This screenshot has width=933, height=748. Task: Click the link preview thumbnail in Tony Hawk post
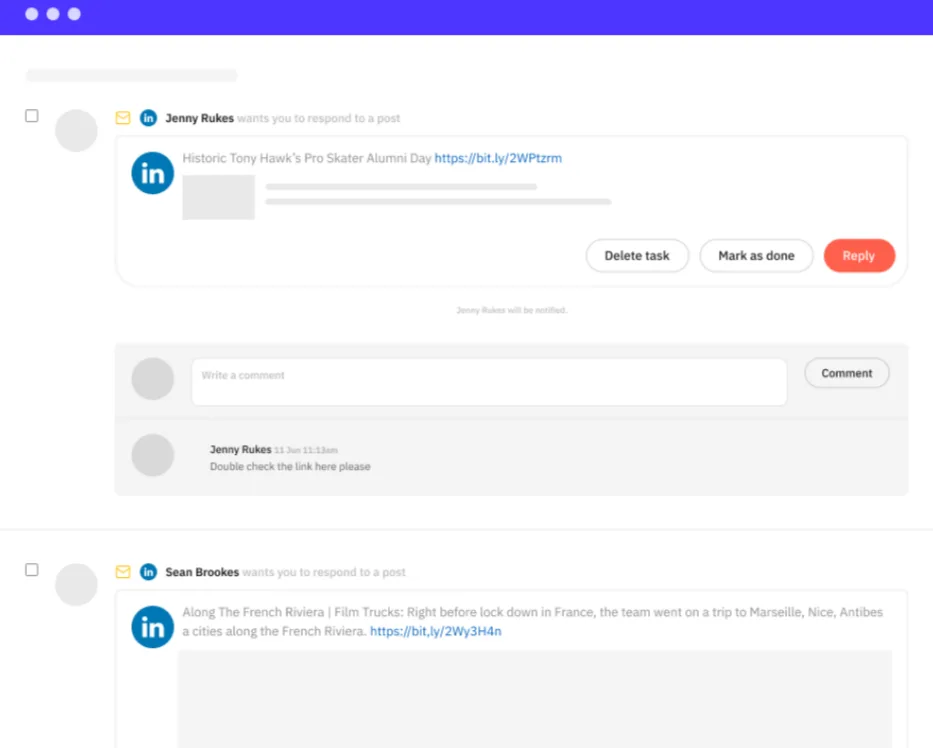(x=218, y=197)
